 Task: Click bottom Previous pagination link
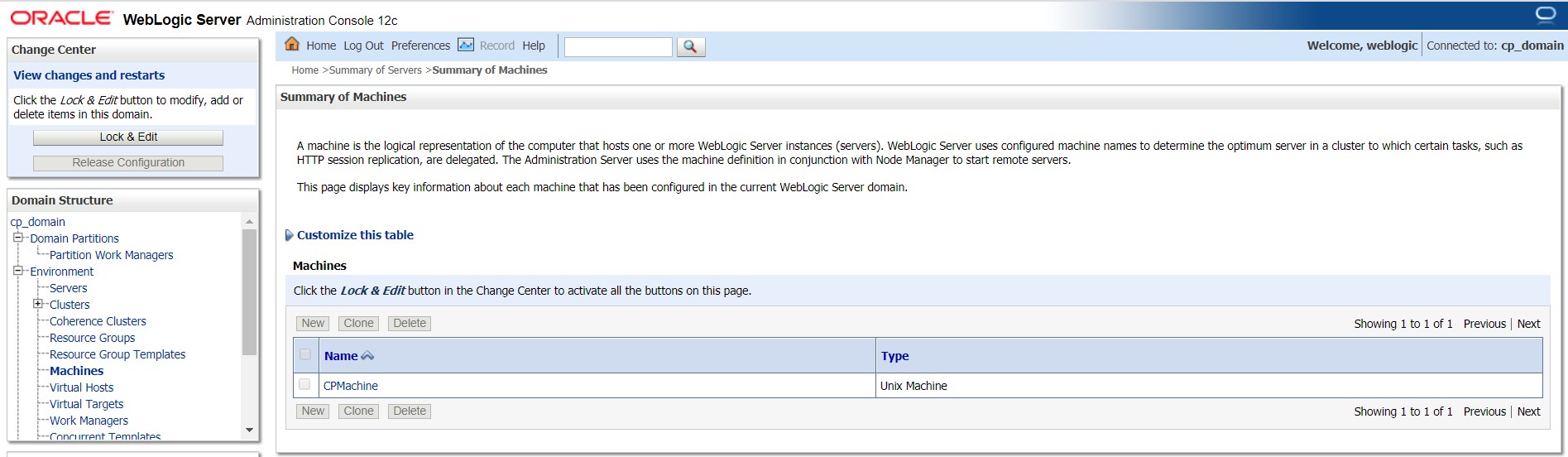[x=1484, y=411]
